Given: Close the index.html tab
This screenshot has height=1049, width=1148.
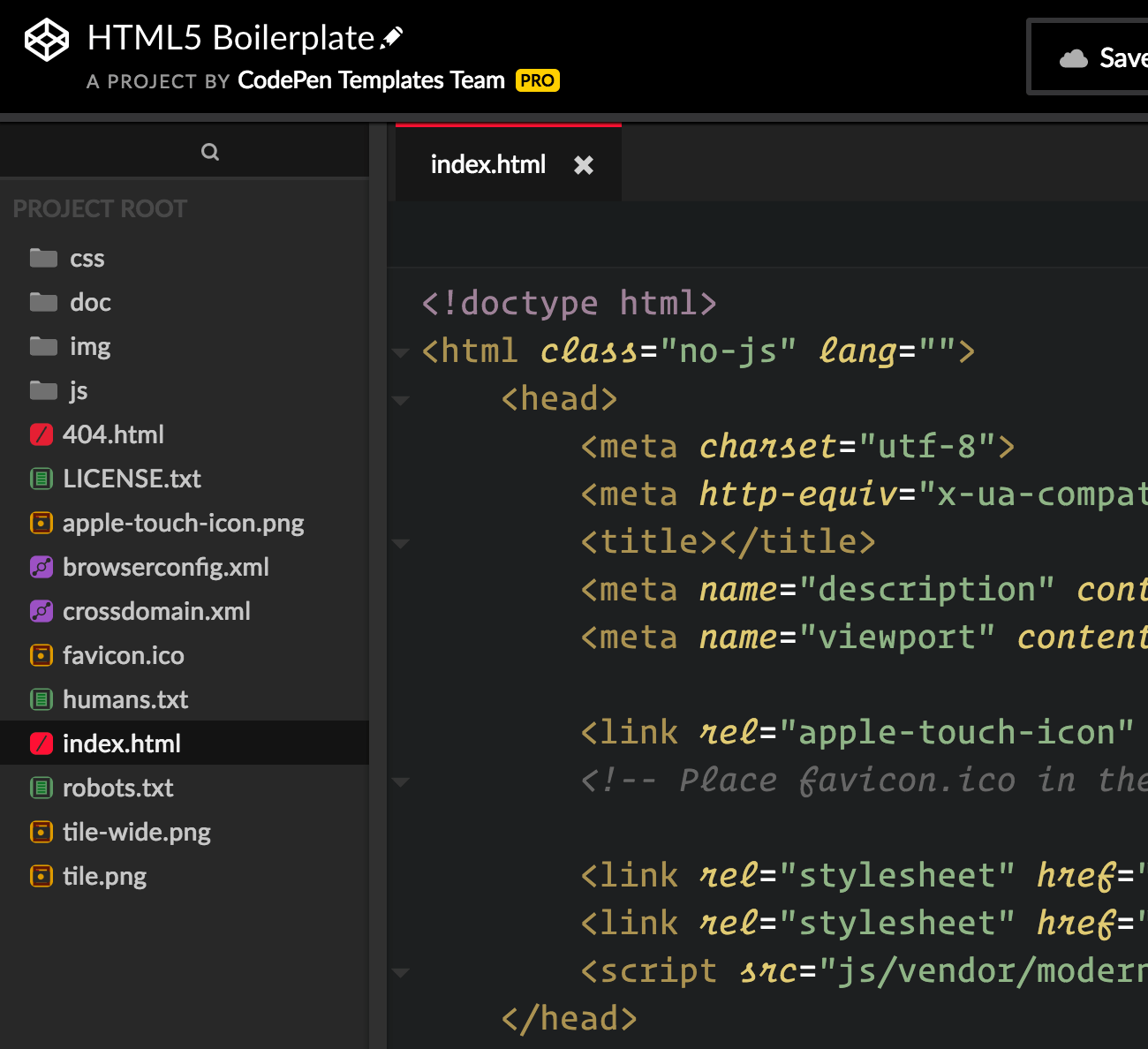Looking at the screenshot, I should 584,164.
